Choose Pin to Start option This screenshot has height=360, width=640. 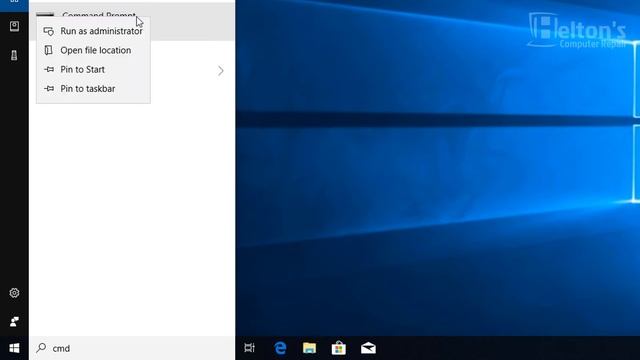[93, 69]
